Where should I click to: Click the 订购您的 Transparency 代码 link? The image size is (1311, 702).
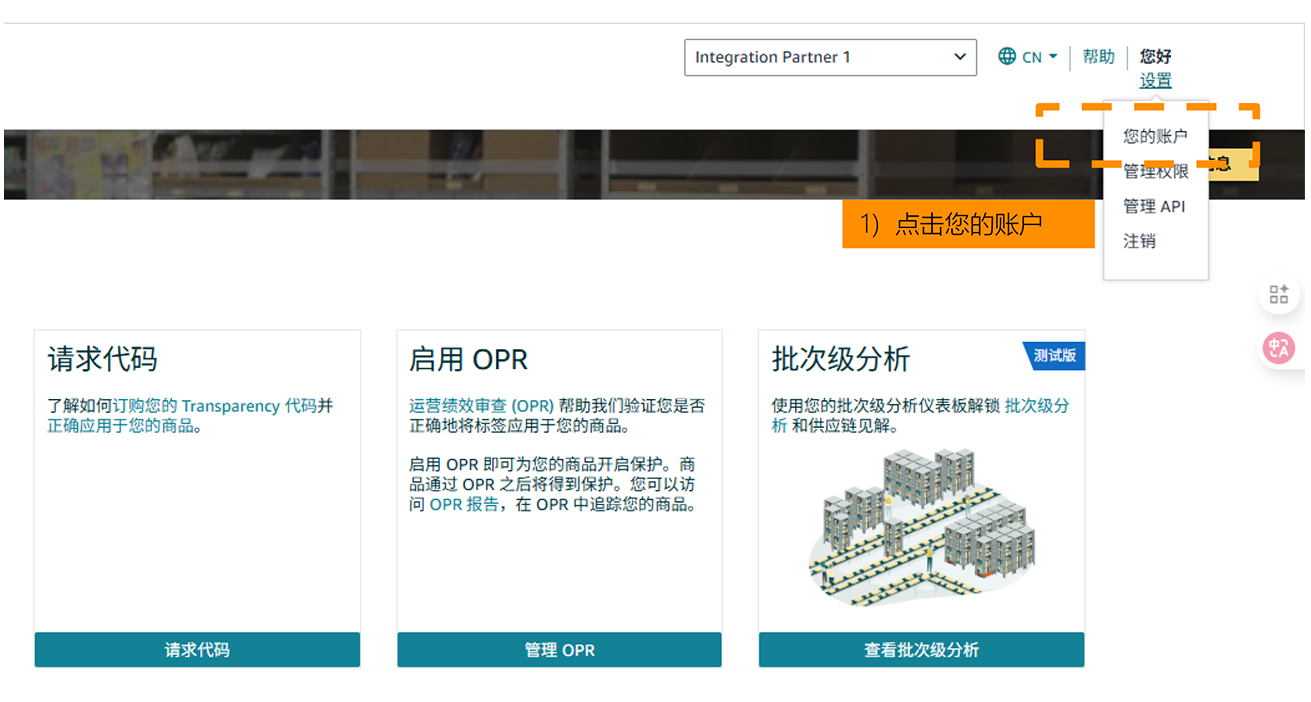pyautogui.click(x=202, y=405)
